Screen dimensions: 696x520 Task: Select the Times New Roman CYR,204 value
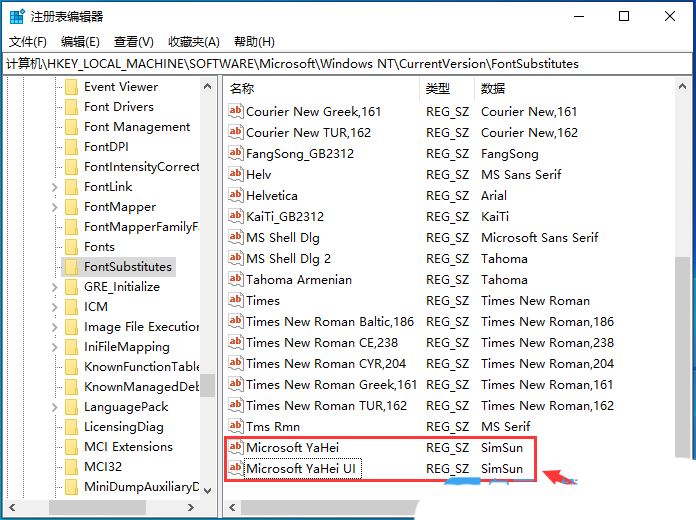326,364
